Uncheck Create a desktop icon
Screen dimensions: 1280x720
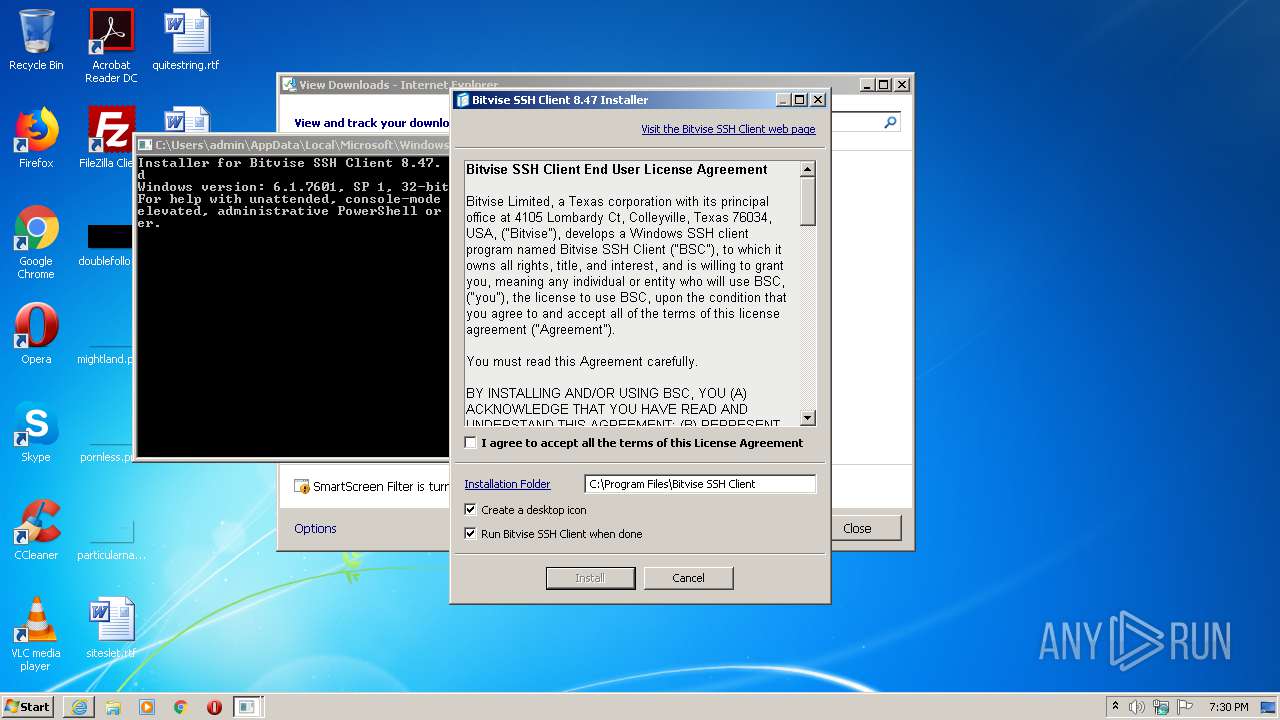pos(471,510)
